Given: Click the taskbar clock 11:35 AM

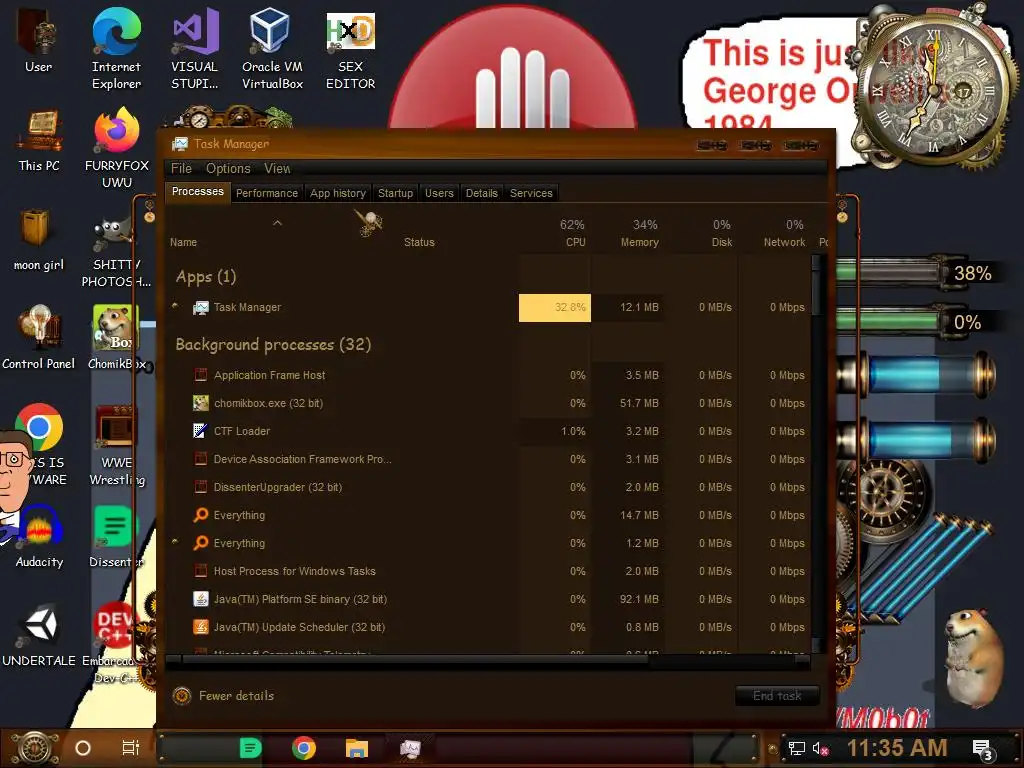Looking at the screenshot, I should 897,748.
